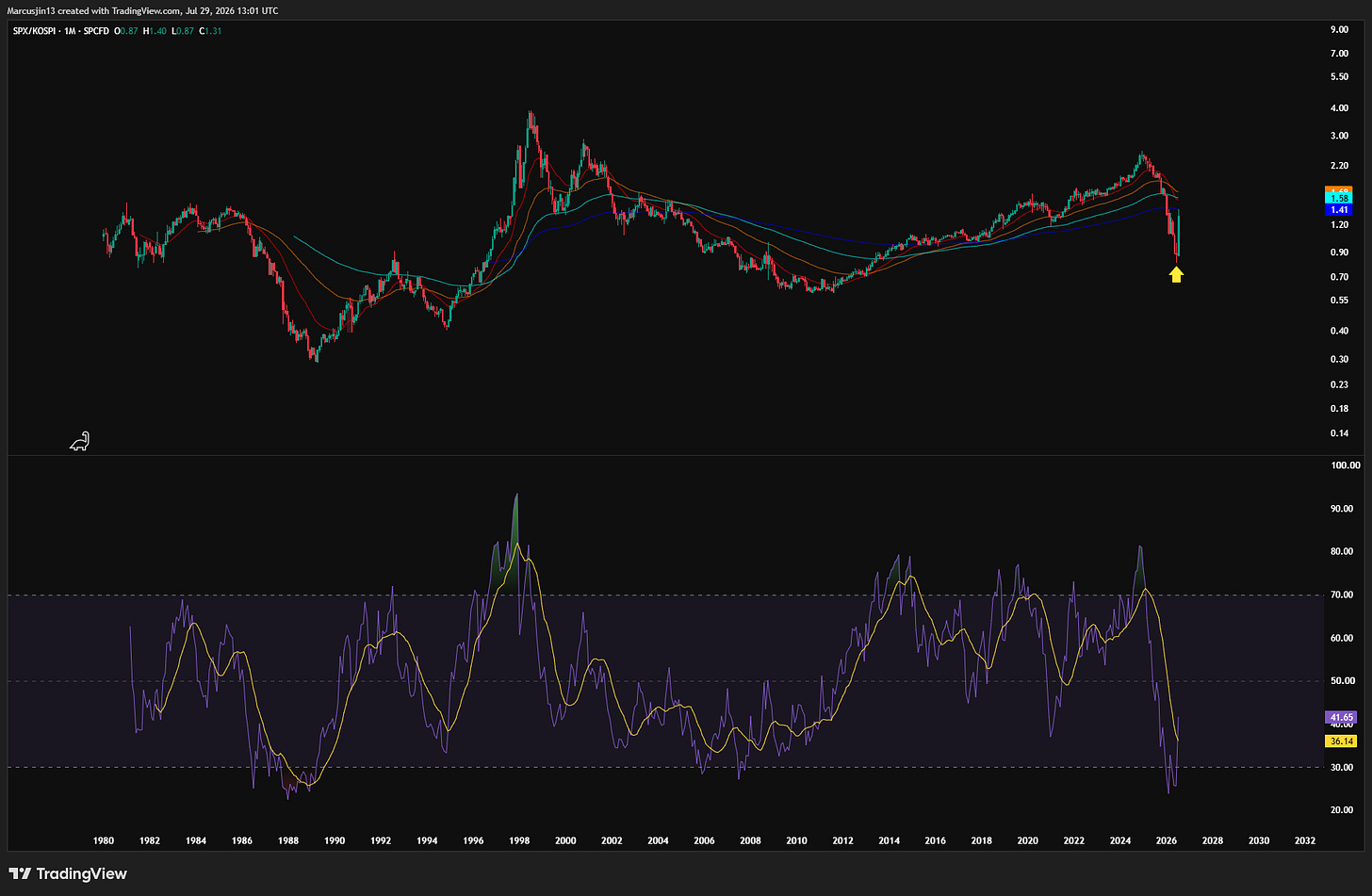1372x896 pixels.
Task: Click the 2024 label on time axis
Action: point(1119,841)
